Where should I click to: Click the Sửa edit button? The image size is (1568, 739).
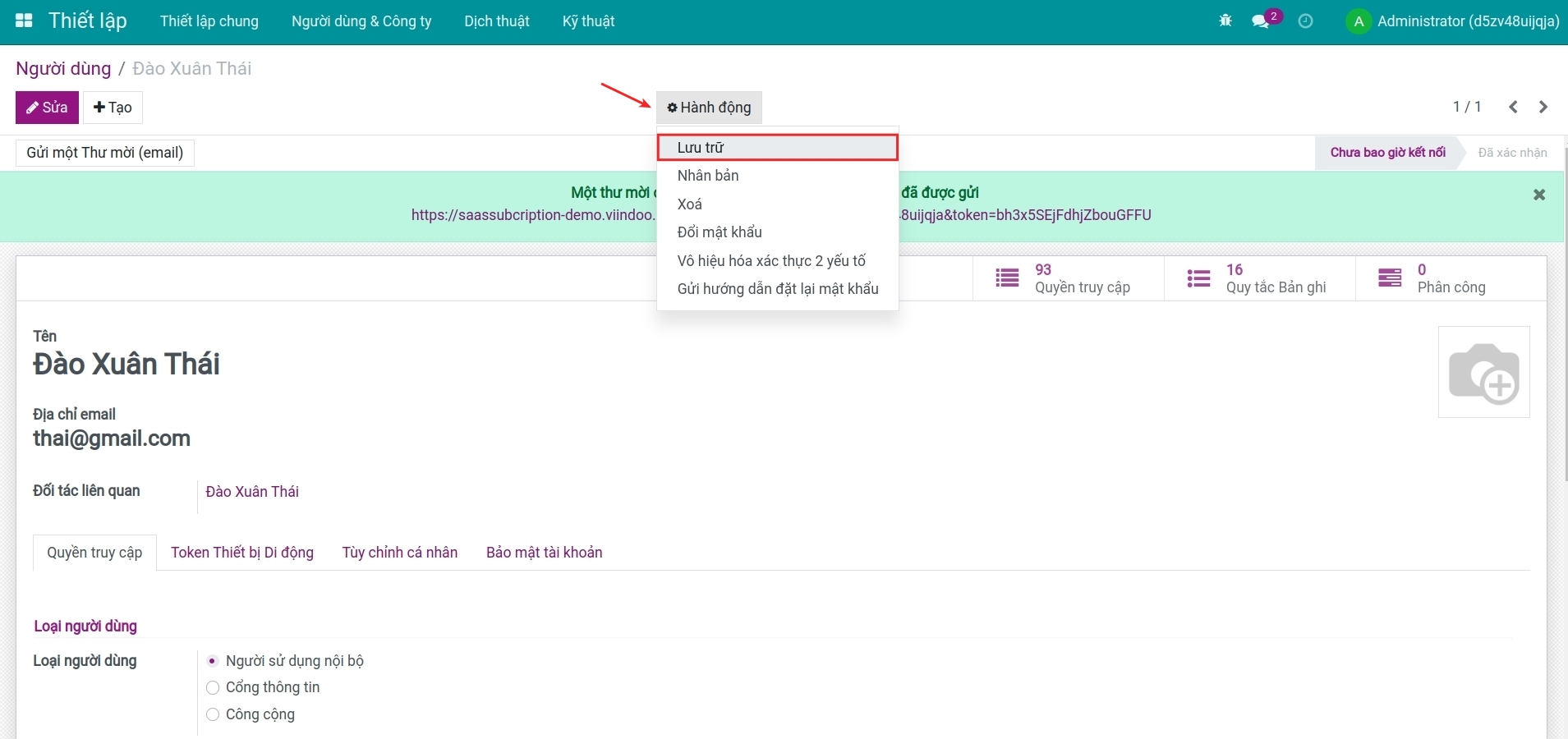click(x=47, y=108)
